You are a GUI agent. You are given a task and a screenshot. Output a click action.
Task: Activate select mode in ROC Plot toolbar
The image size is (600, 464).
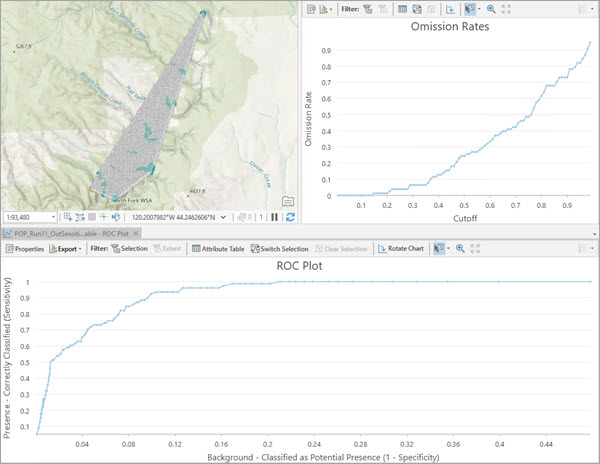[x=437, y=248]
